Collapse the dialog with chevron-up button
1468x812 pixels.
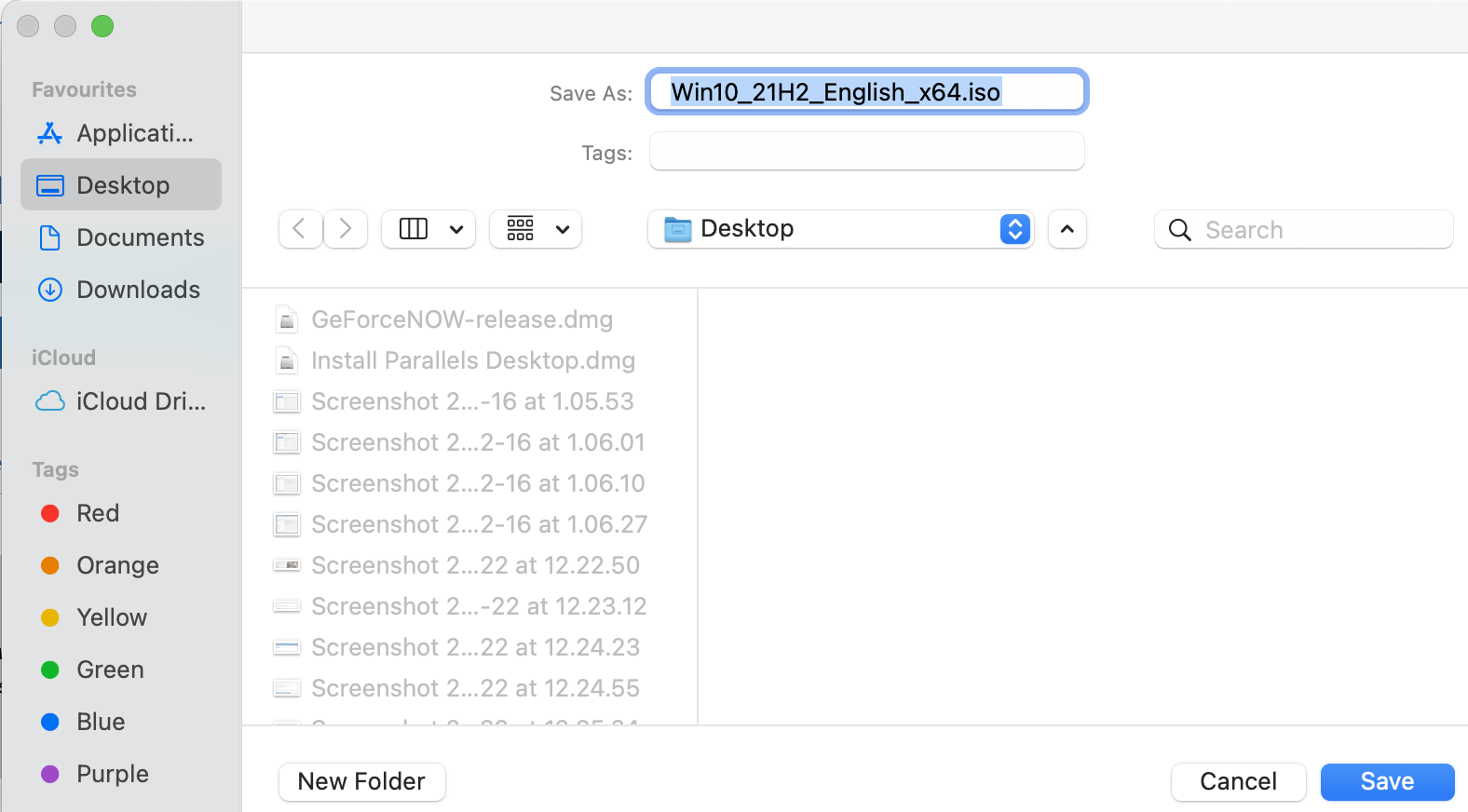(1067, 229)
